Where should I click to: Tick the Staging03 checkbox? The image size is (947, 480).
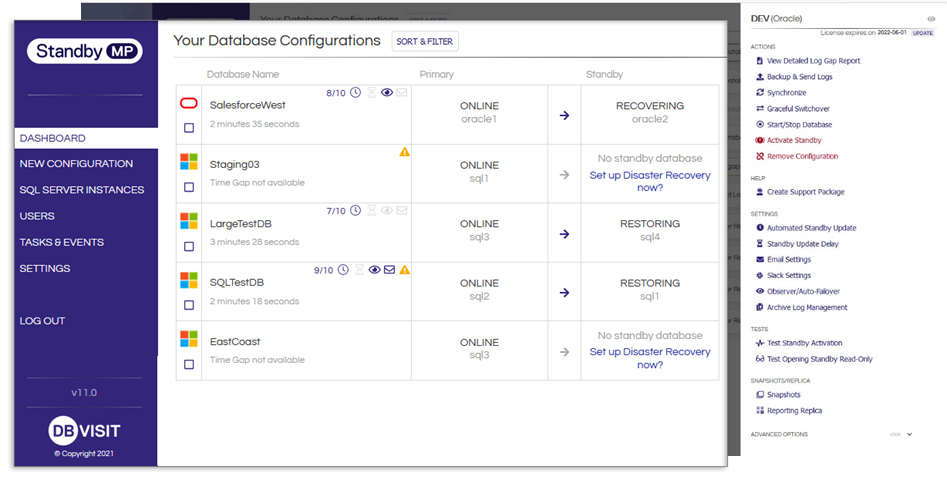click(189, 187)
